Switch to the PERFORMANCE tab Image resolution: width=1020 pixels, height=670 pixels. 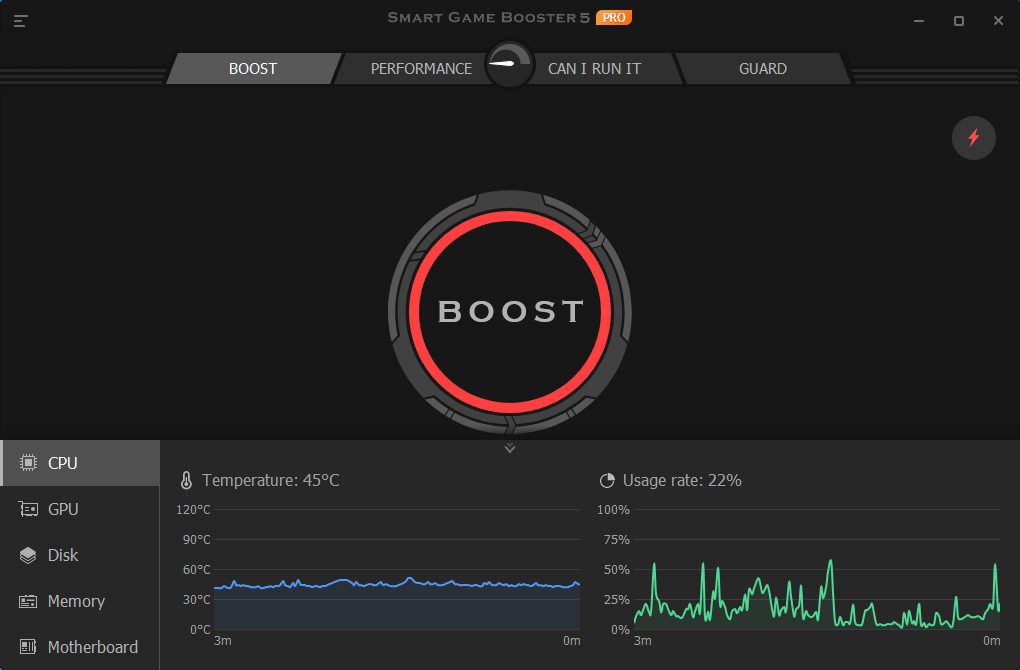(421, 68)
